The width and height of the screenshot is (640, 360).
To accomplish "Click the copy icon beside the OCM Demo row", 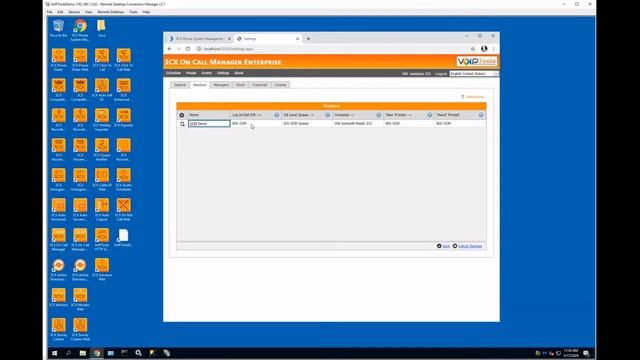I will tap(182, 123).
